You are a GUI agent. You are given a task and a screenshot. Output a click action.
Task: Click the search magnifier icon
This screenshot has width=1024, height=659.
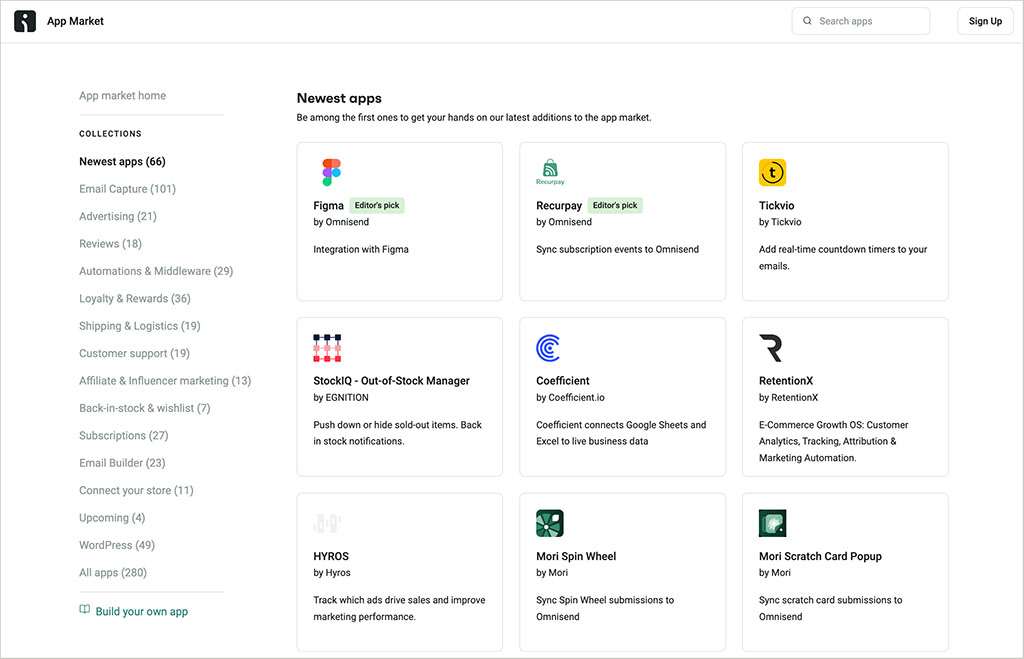[807, 21]
